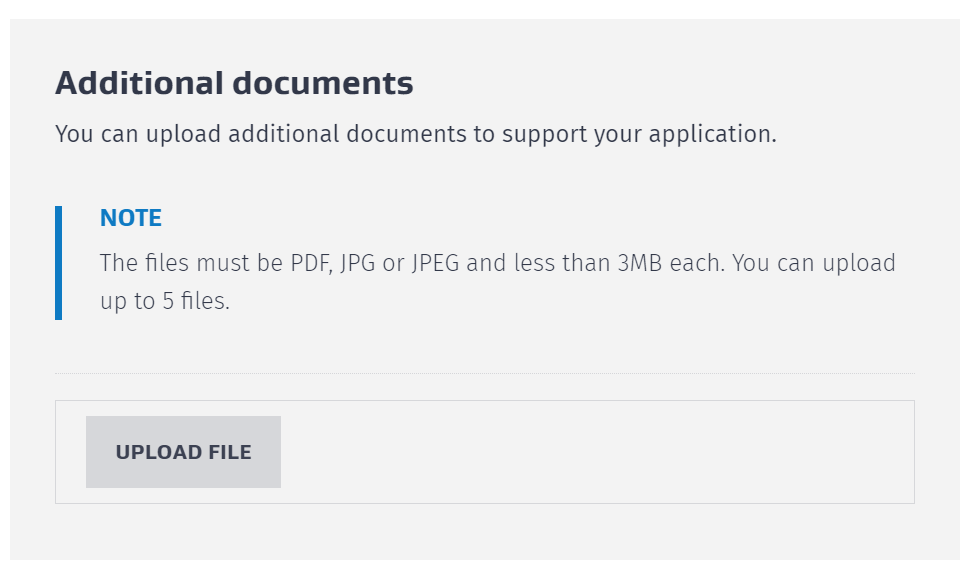
Task: Click the word "PDF" in the note
Action: [310, 264]
